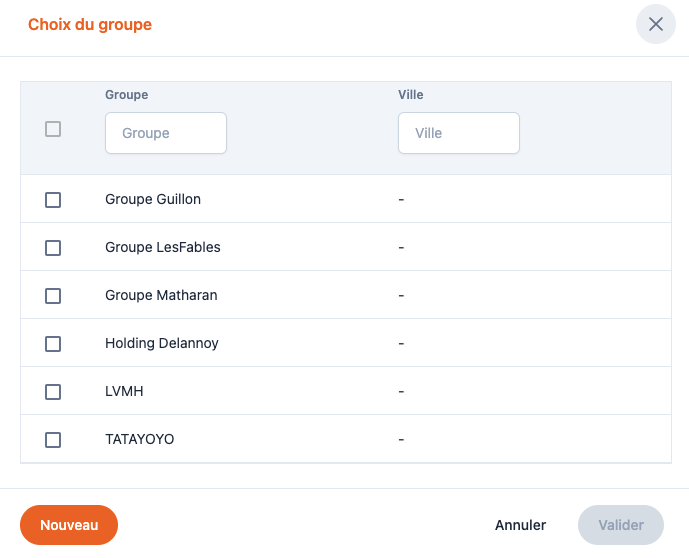Click the LVMH group name text

coord(124,392)
